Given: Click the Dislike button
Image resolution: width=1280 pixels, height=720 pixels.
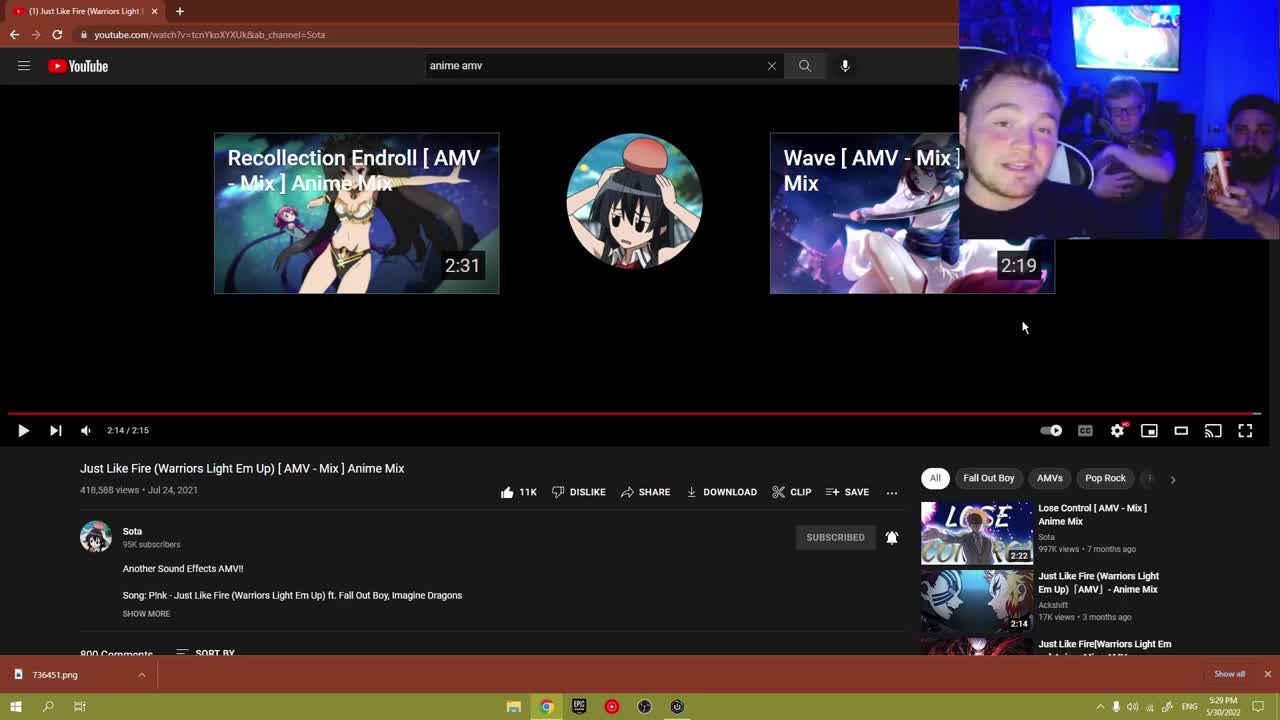Looking at the screenshot, I should tap(578, 492).
